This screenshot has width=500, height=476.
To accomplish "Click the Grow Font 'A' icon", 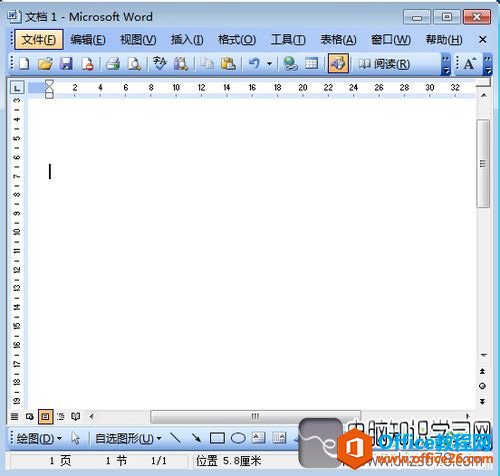I will tap(469, 63).
